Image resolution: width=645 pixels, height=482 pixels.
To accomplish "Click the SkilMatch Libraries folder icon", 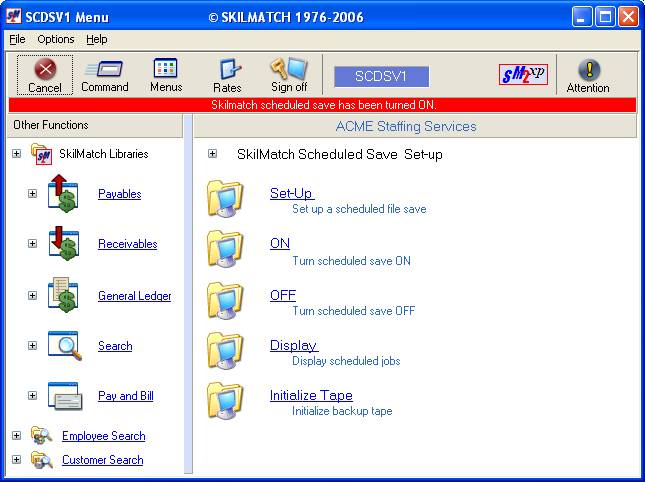I will coord(42,154).
